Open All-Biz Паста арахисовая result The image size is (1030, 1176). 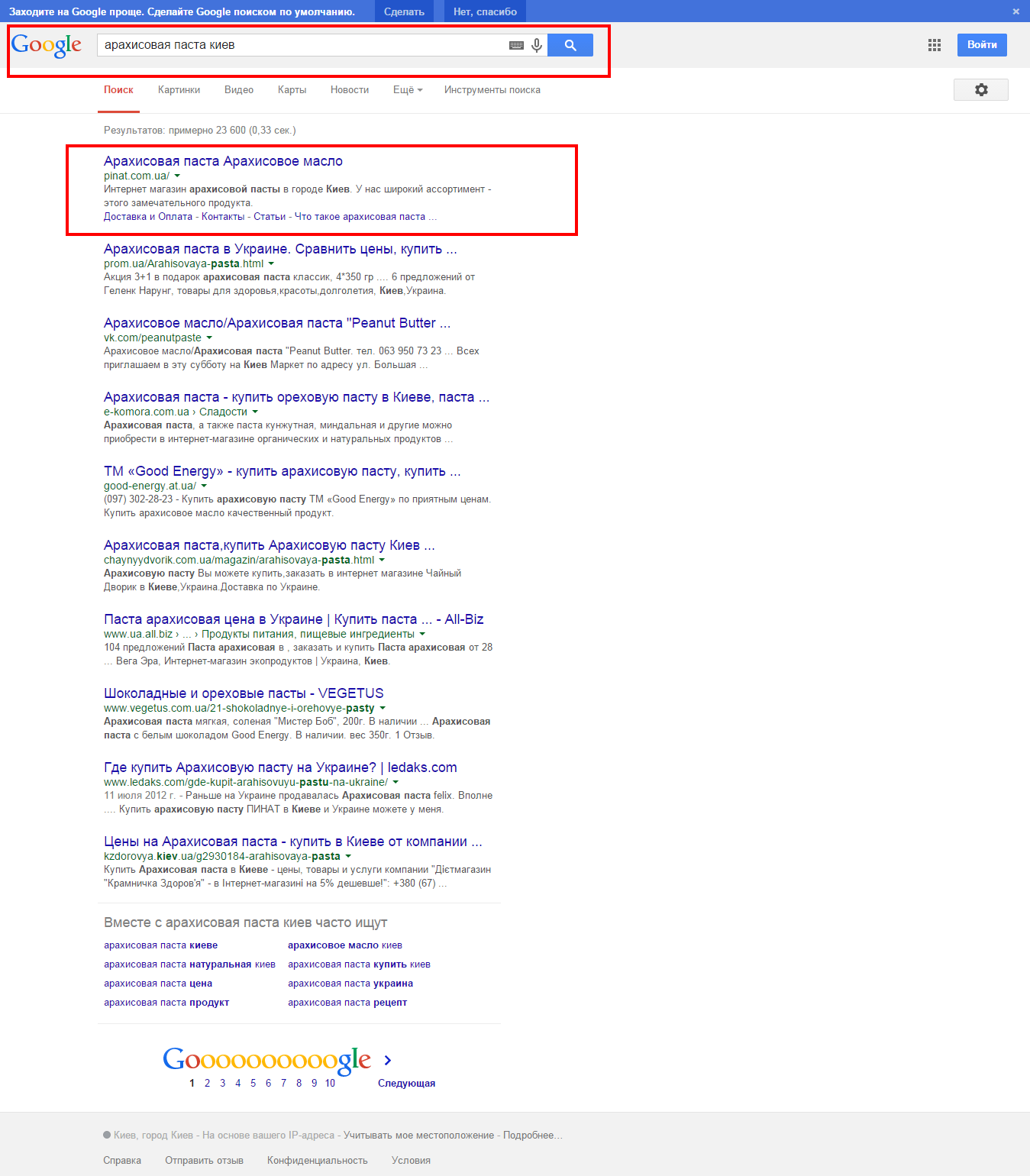click(294, 619)
